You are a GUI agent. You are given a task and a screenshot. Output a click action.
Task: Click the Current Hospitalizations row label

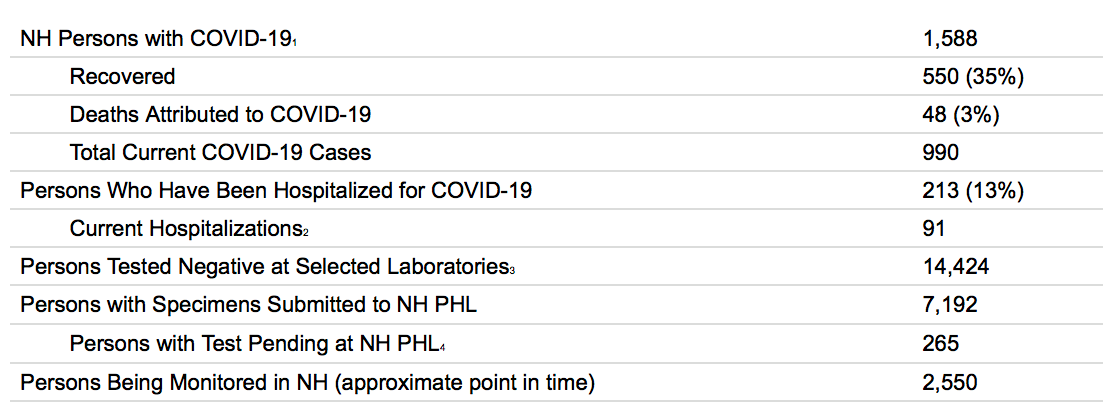click(186, 229)
